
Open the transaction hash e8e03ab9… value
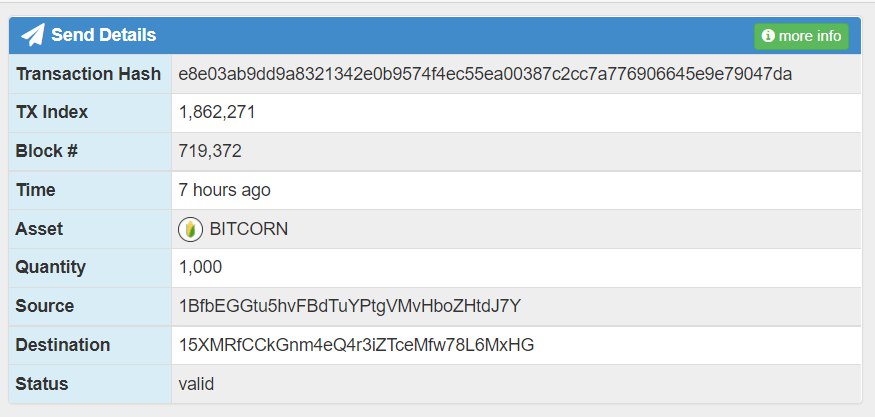[485, 75]
